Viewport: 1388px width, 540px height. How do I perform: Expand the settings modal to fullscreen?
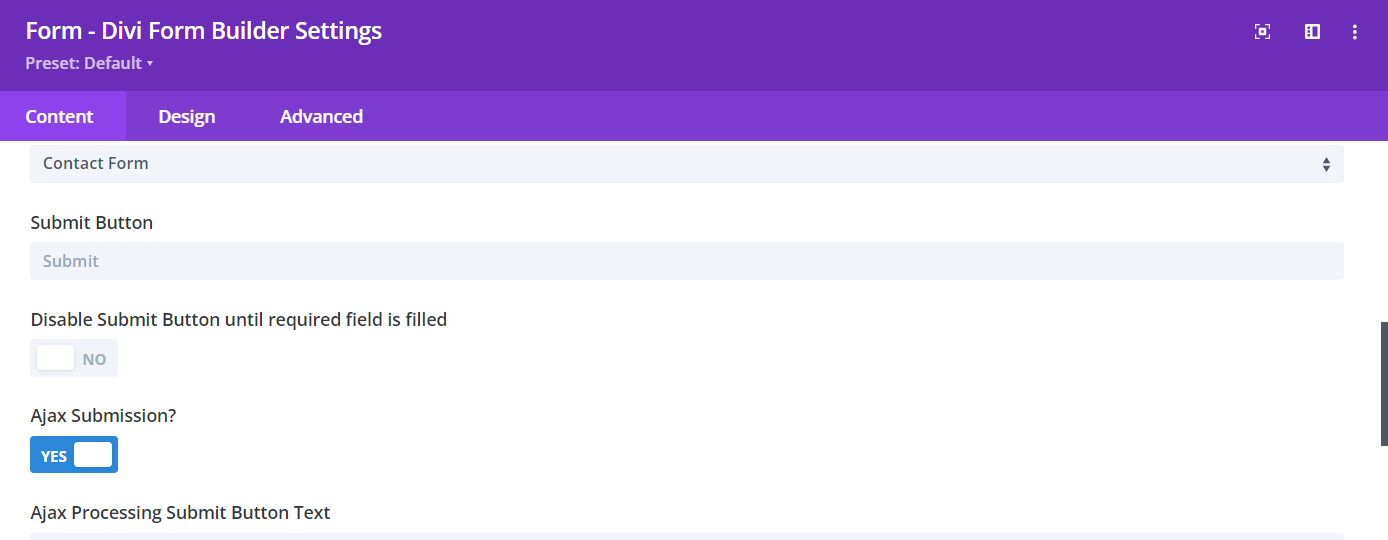1262,32
